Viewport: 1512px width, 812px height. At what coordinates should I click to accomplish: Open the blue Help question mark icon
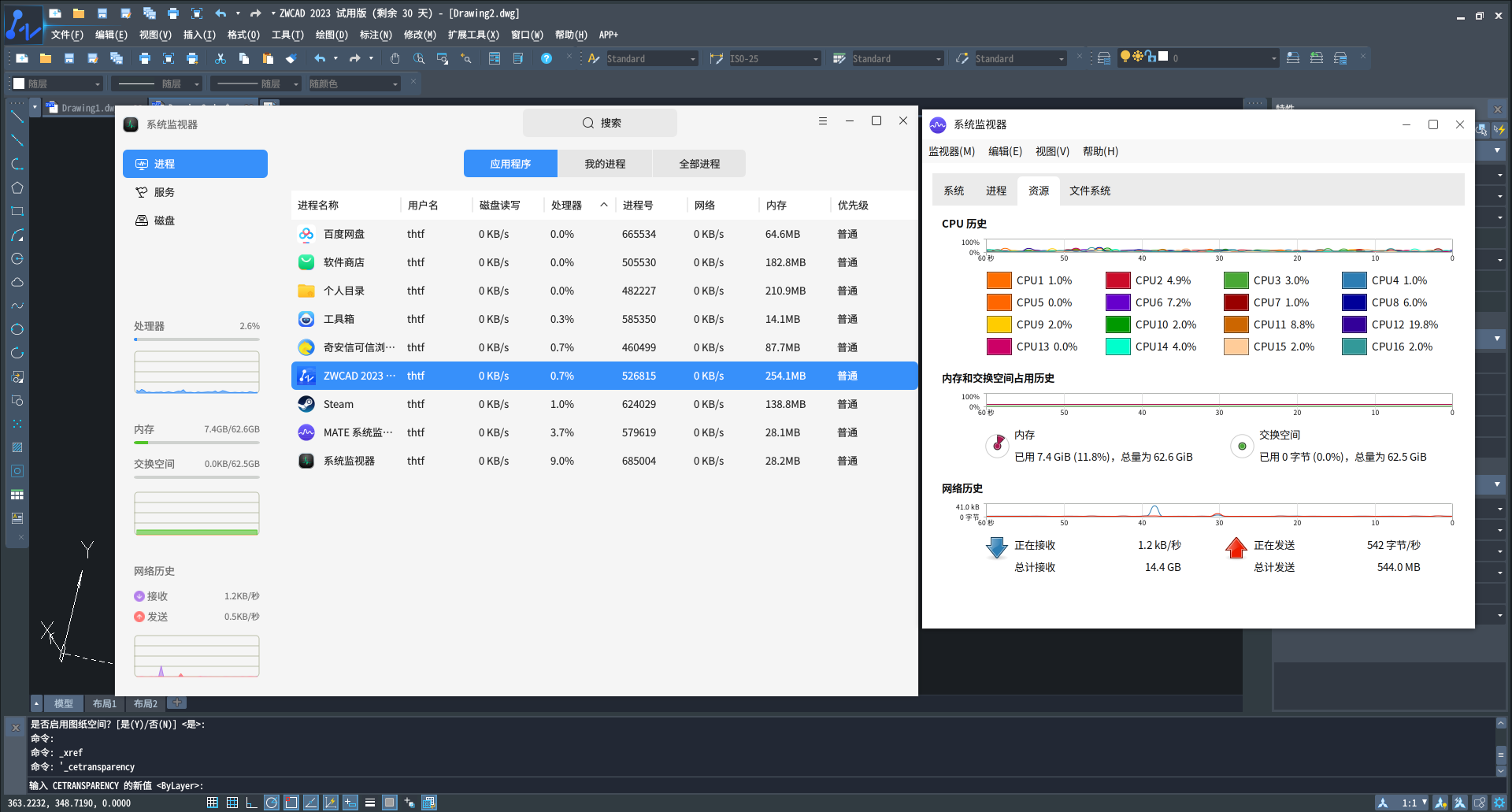547,58
